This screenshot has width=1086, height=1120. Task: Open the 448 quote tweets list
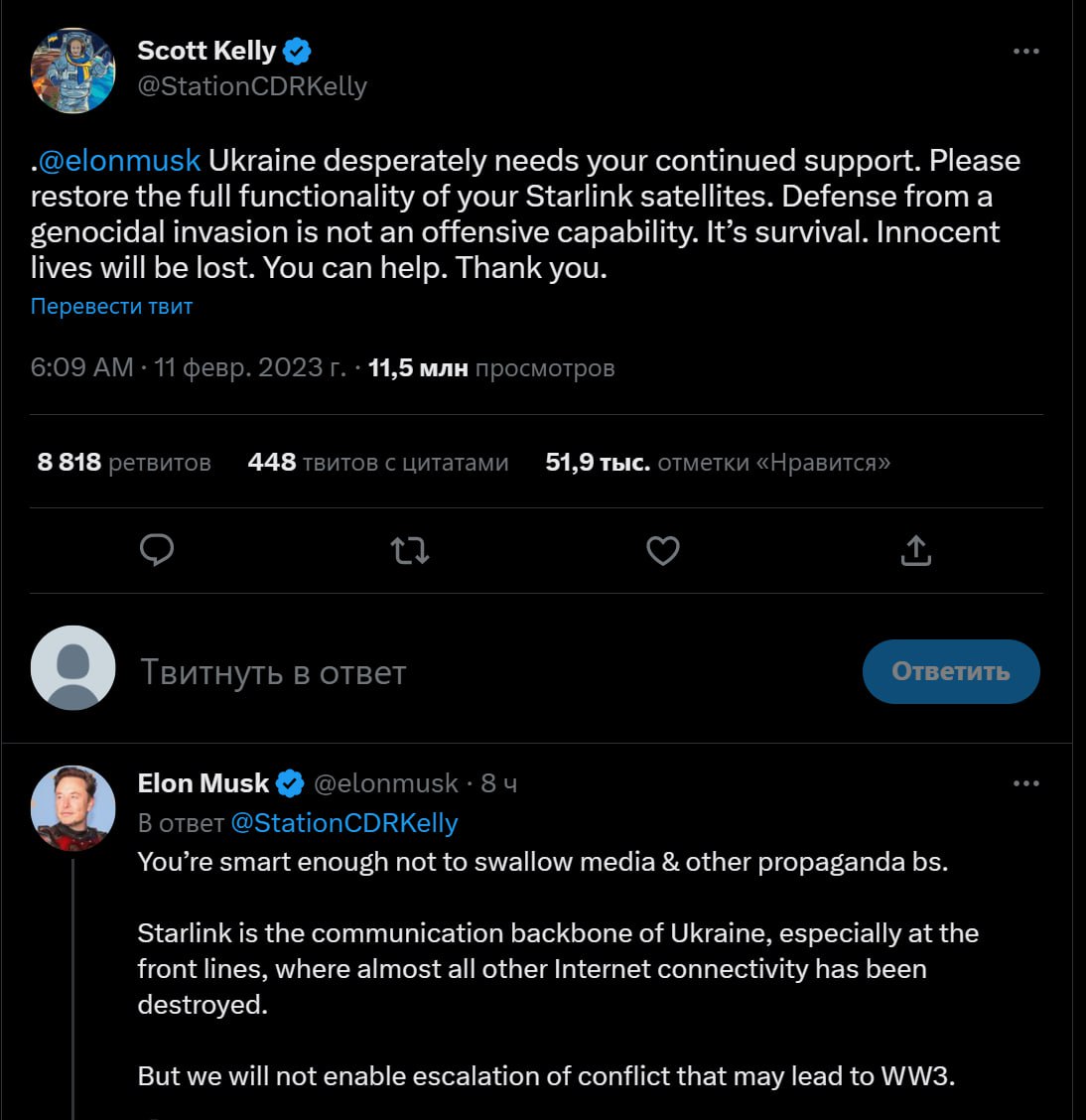point(378,463)
